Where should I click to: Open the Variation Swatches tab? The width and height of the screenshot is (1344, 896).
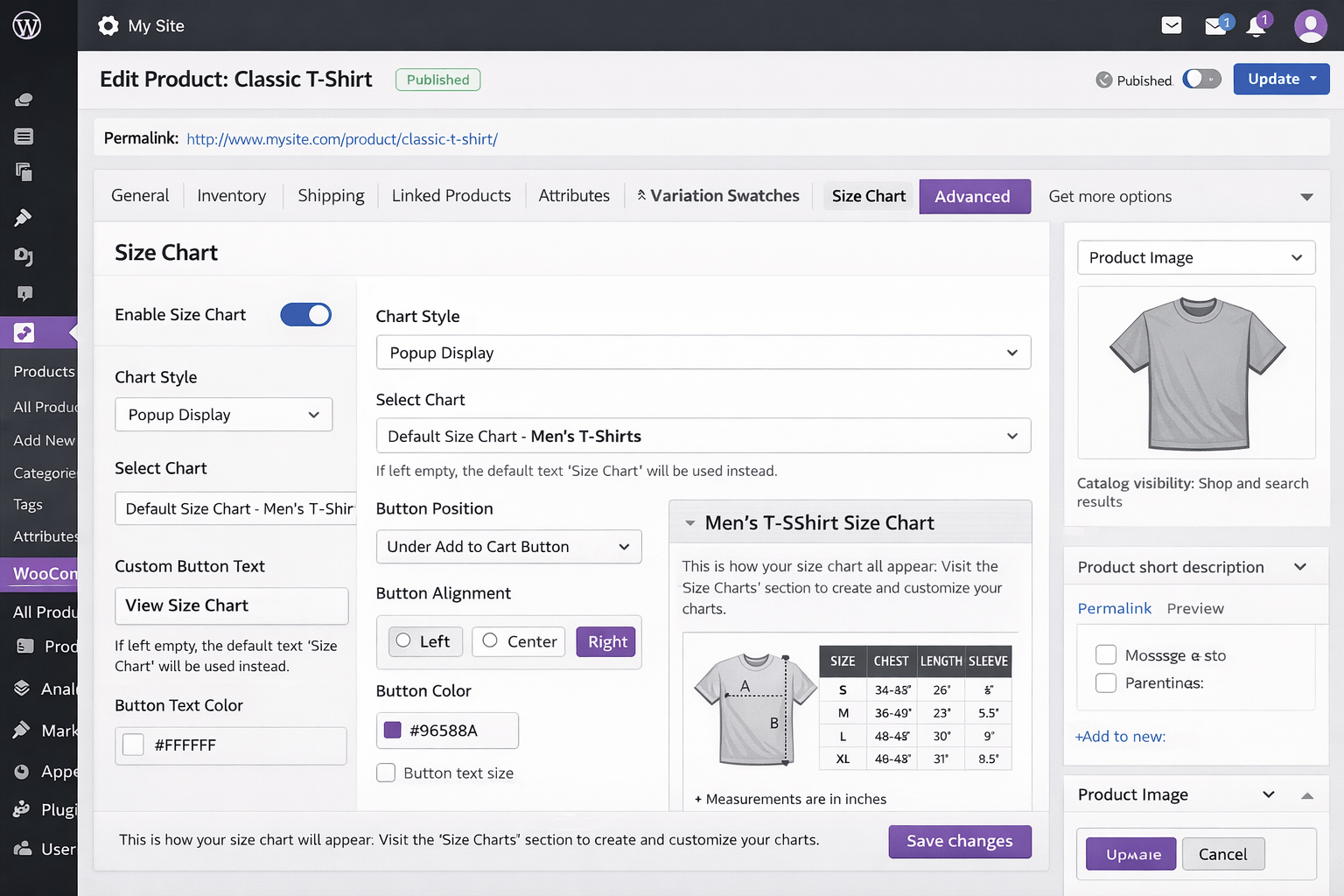click(x=717, y=195)
